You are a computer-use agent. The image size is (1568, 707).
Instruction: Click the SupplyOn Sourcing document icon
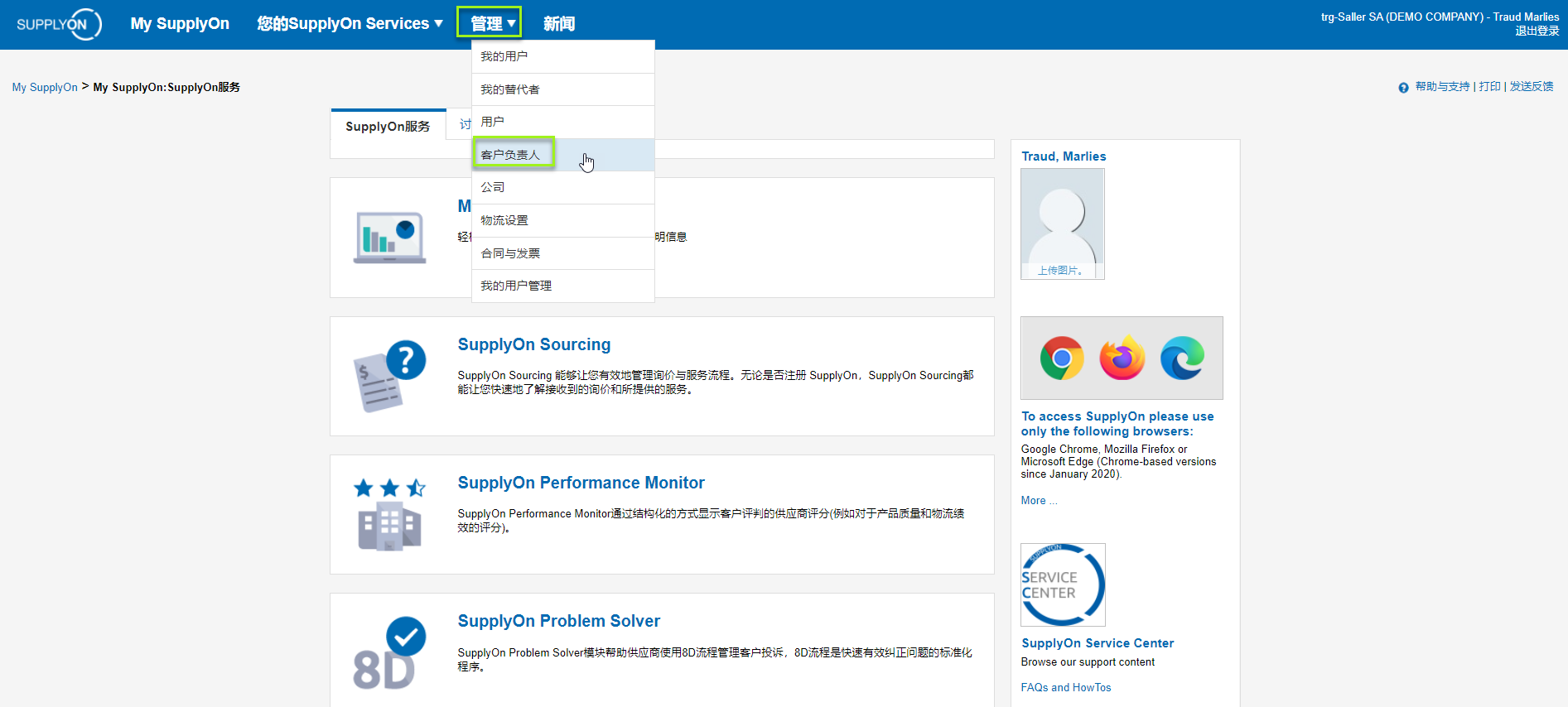click(389, 376)
